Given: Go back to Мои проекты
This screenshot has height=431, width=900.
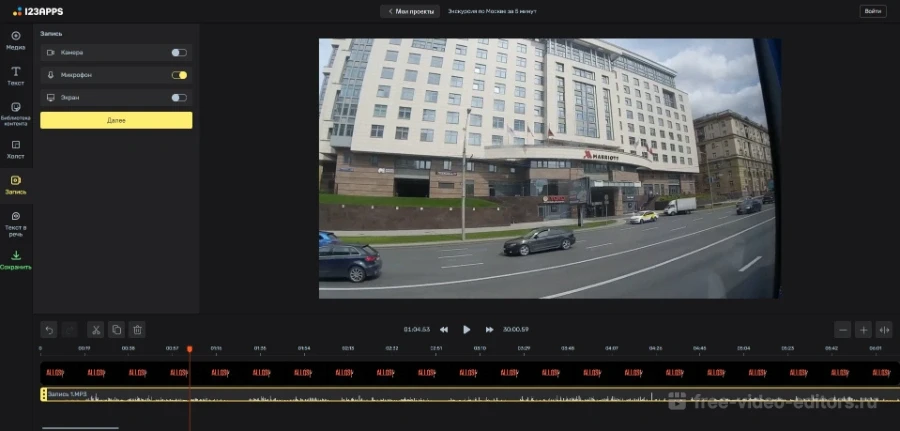Looking at the screenshot, I should point(410,11).
